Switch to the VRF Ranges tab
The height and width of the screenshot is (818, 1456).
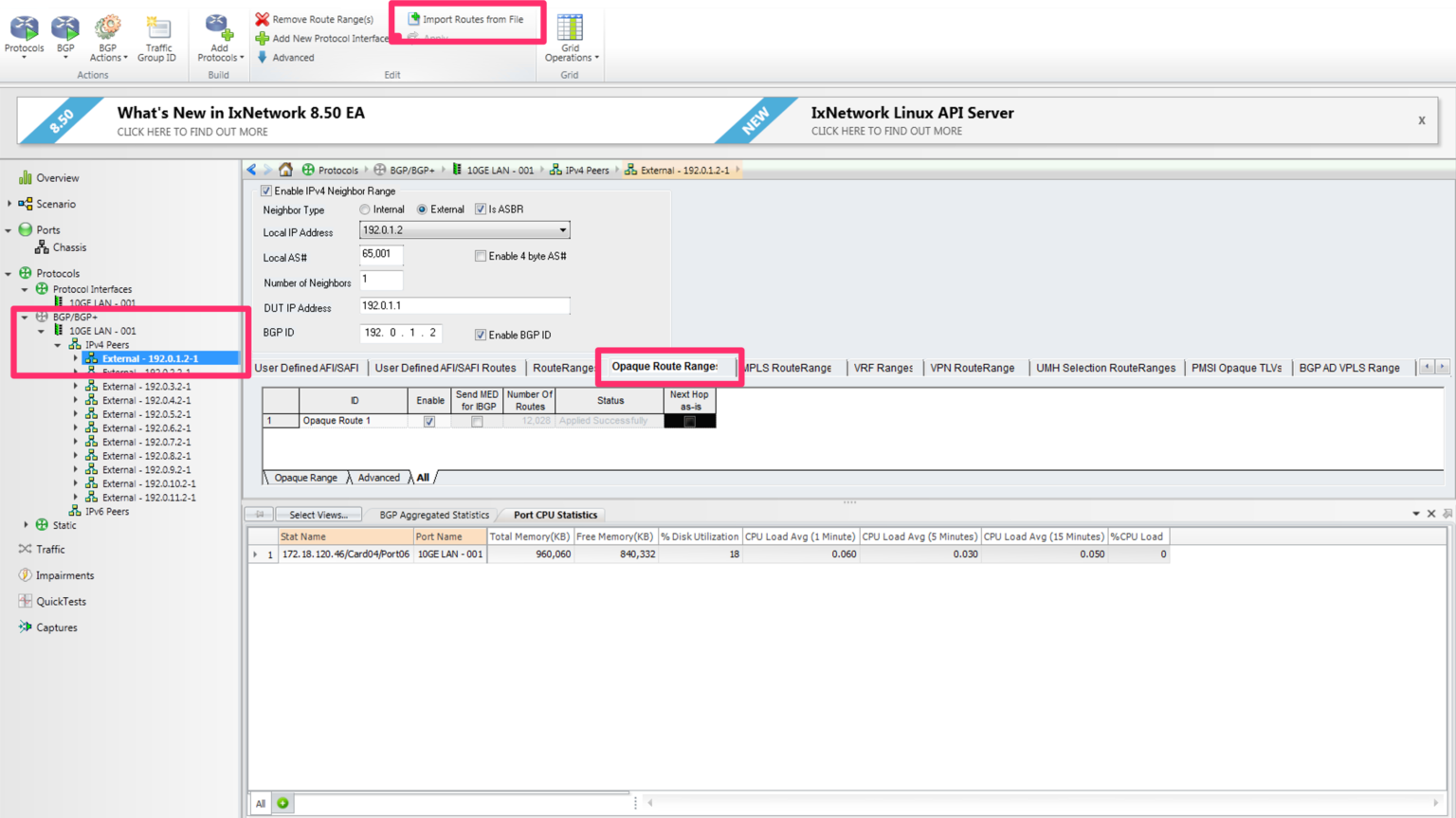click(883, 367)
